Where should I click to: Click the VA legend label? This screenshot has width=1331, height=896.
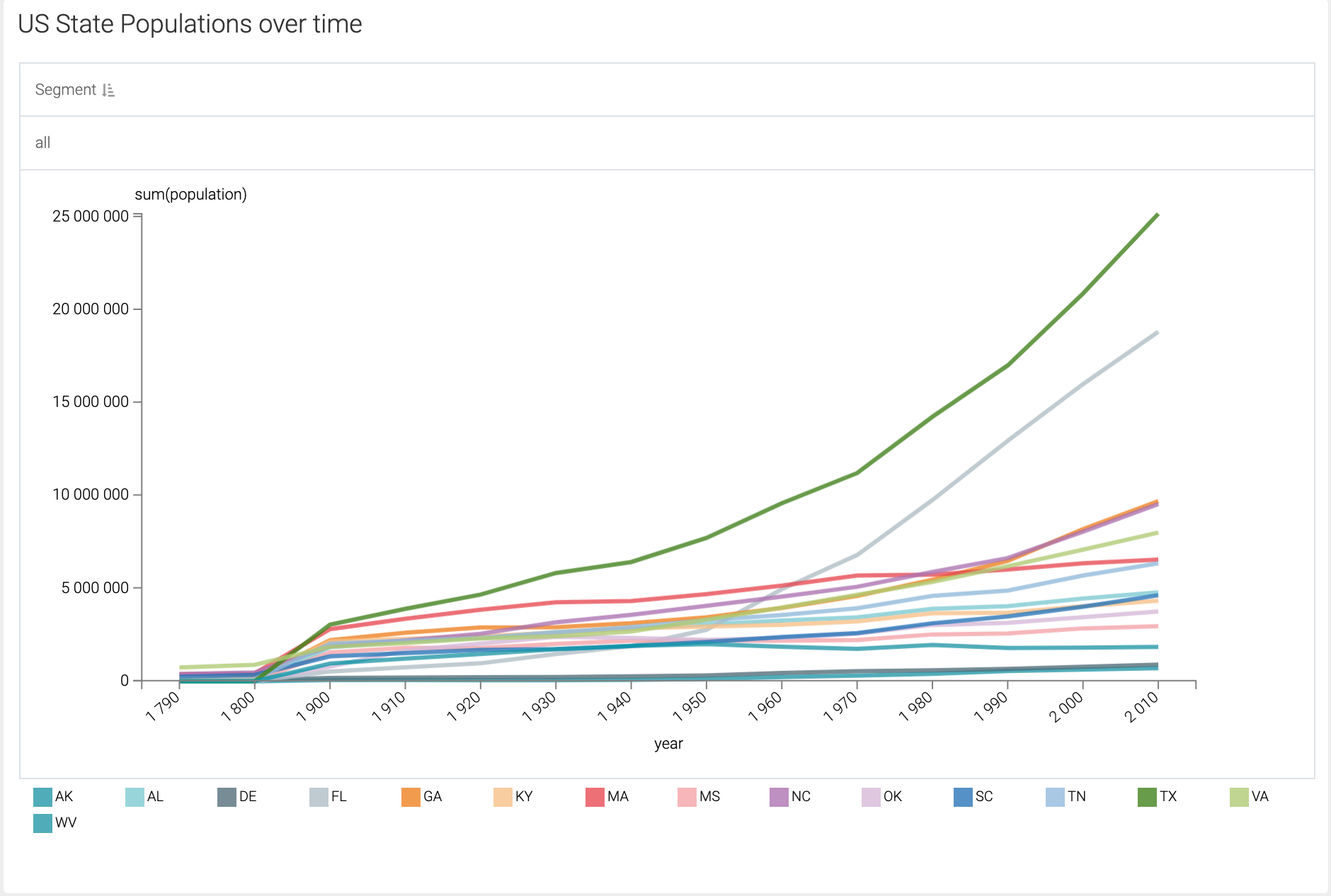coord(1259,797)
